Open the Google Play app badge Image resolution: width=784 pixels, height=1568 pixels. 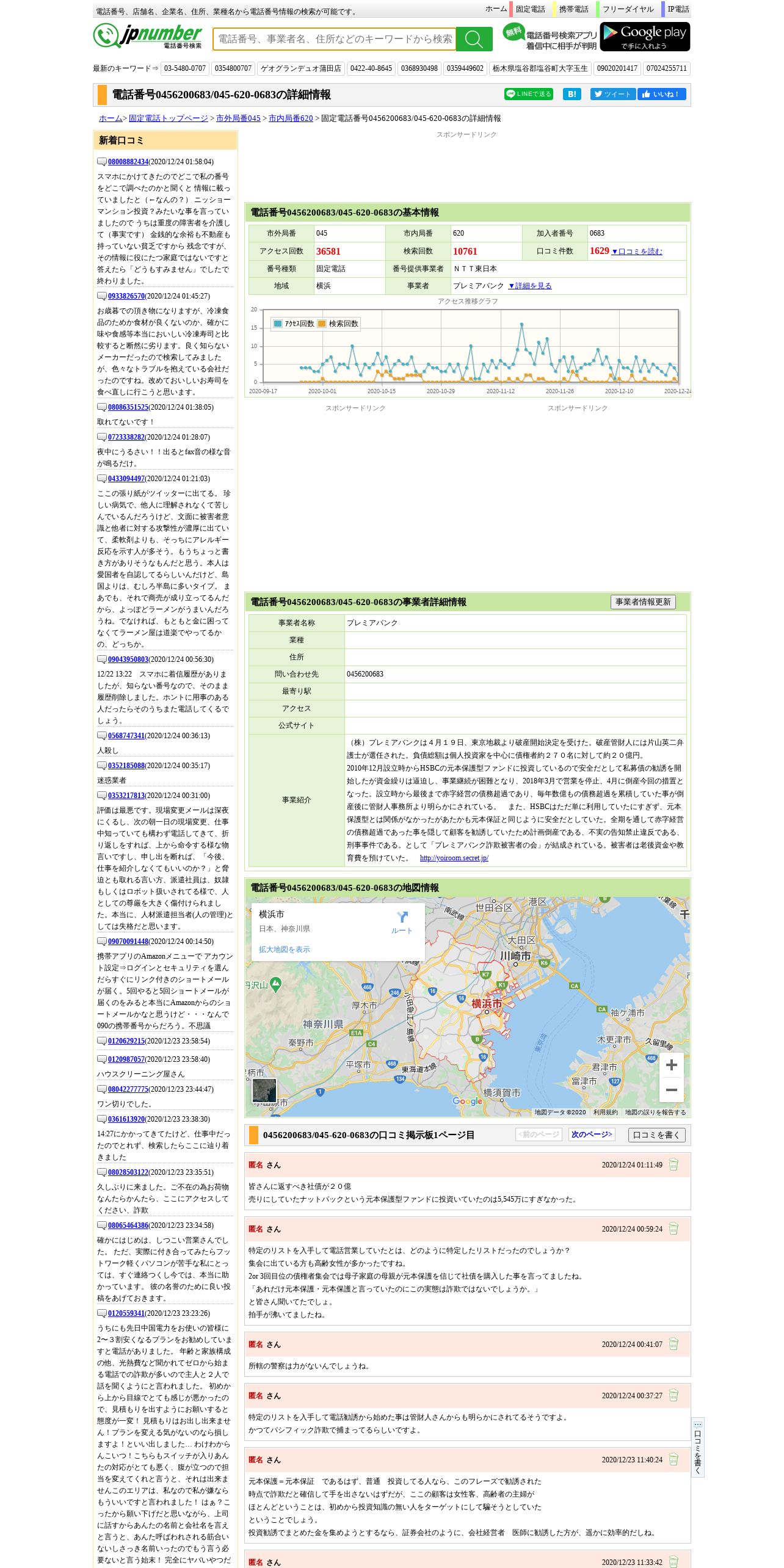click(x=645, y=37)
